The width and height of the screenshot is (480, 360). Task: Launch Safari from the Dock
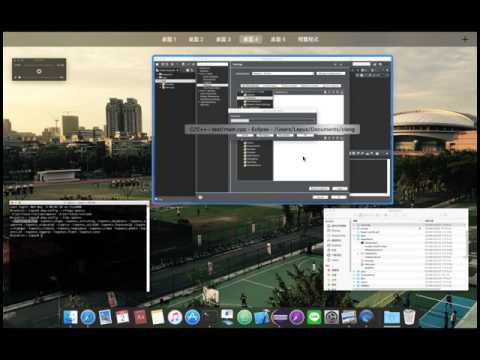point(88,317)
